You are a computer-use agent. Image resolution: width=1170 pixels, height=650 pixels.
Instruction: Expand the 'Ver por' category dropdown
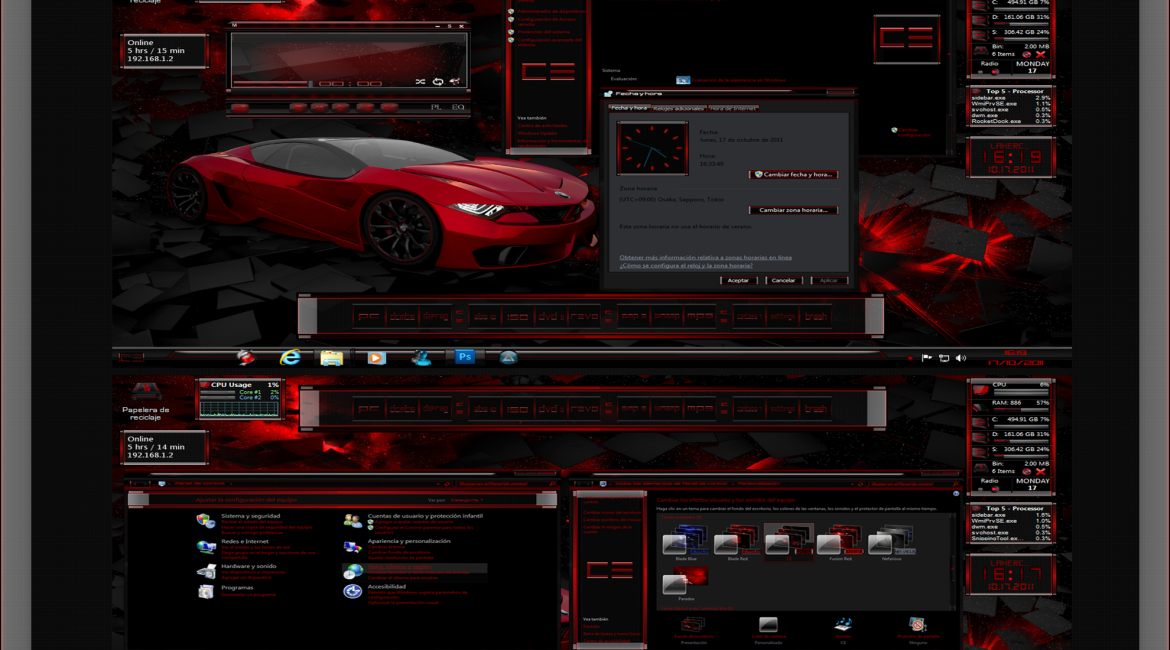[x=466, y=500]
